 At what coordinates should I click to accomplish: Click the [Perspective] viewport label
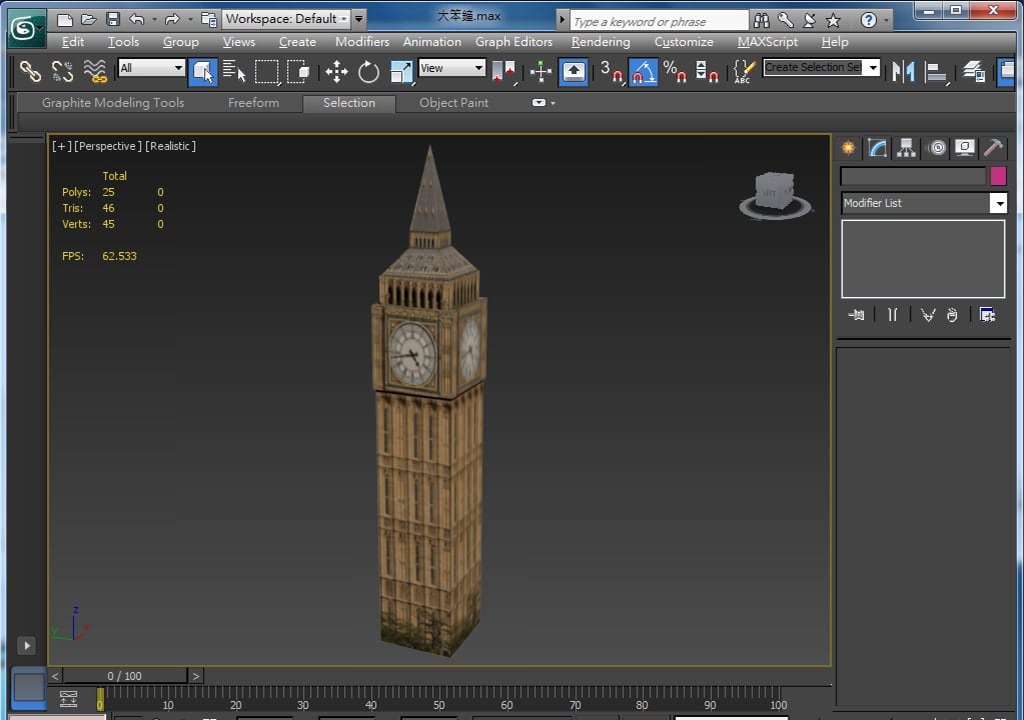tap(108, 146)
